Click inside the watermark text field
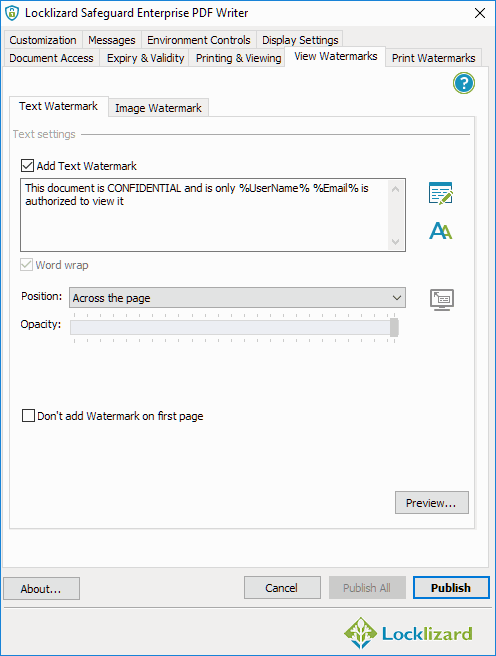The height and width of the screenshot is (656, 496). coord(205,215)
